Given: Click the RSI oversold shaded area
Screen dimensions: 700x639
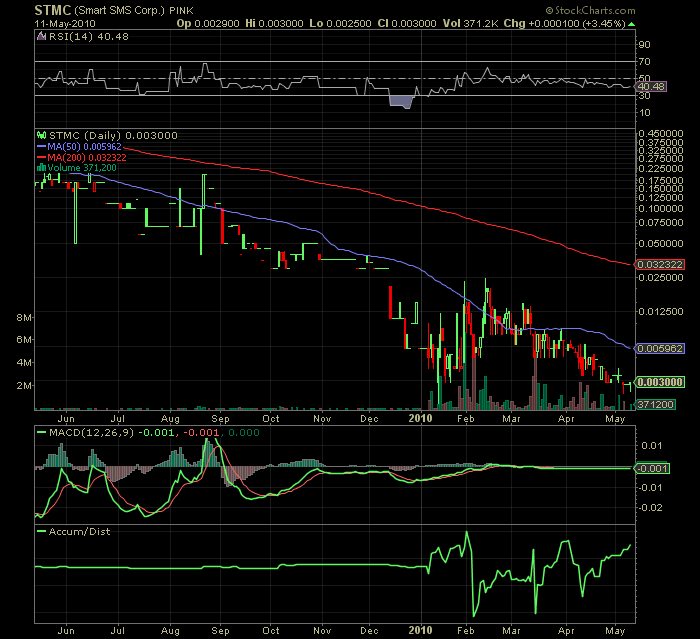Looking at the screenshot, I should pos(402,101).
